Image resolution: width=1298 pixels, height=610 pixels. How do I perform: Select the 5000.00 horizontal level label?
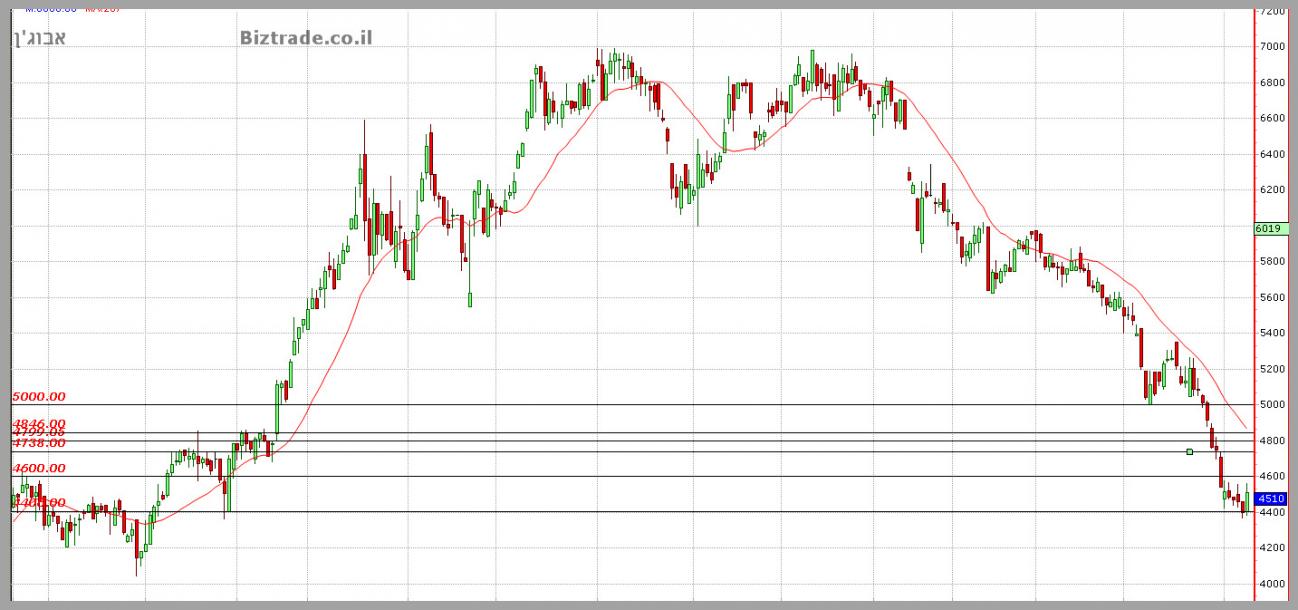pos(39,396)
